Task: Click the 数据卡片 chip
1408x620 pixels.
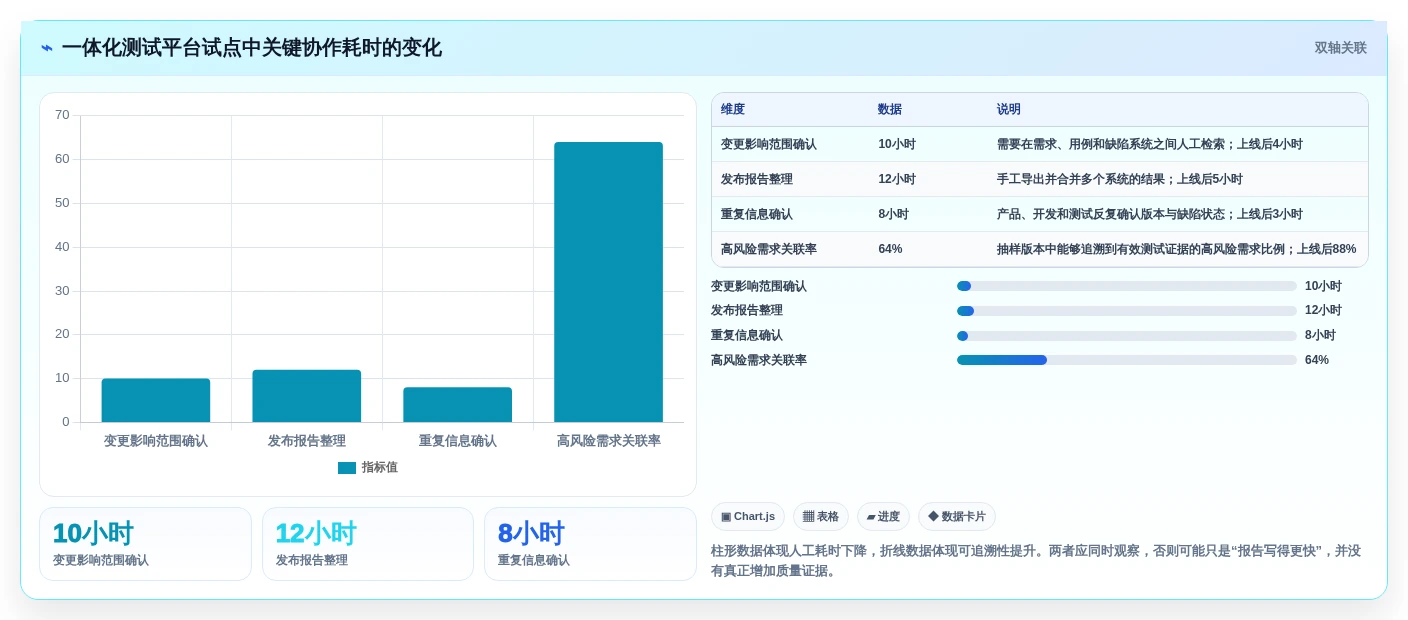Action: 957,517
